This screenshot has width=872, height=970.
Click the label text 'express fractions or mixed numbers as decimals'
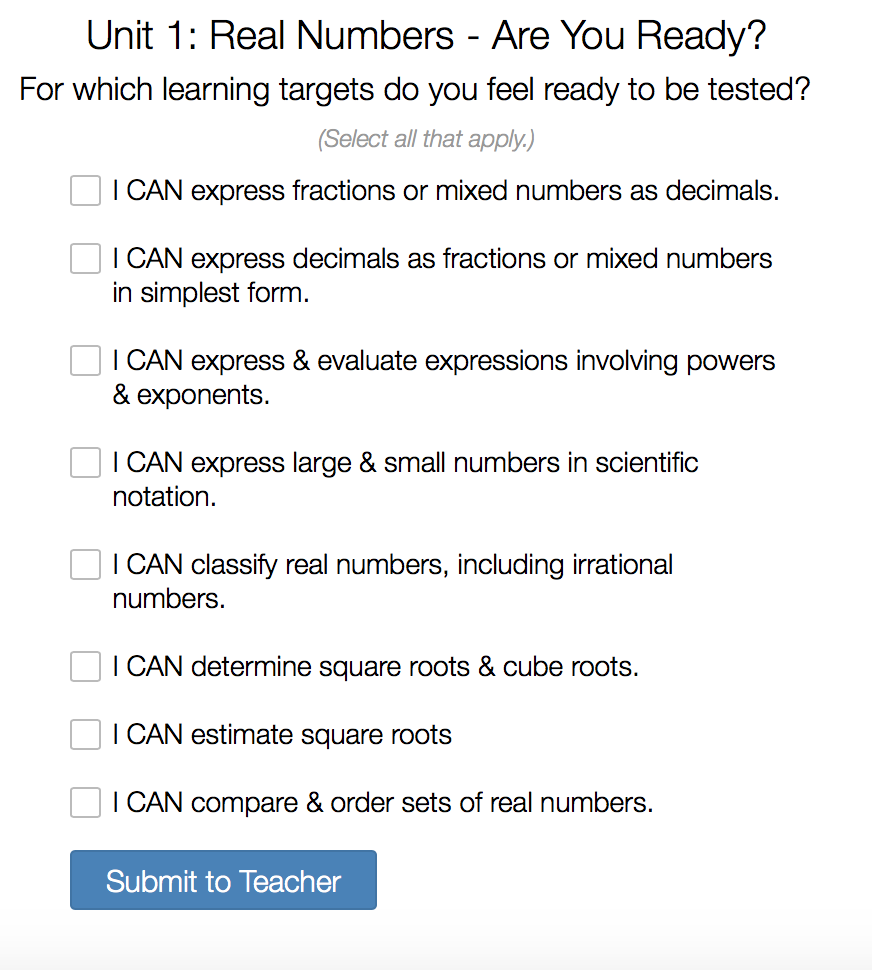click(x=445, y=190)
